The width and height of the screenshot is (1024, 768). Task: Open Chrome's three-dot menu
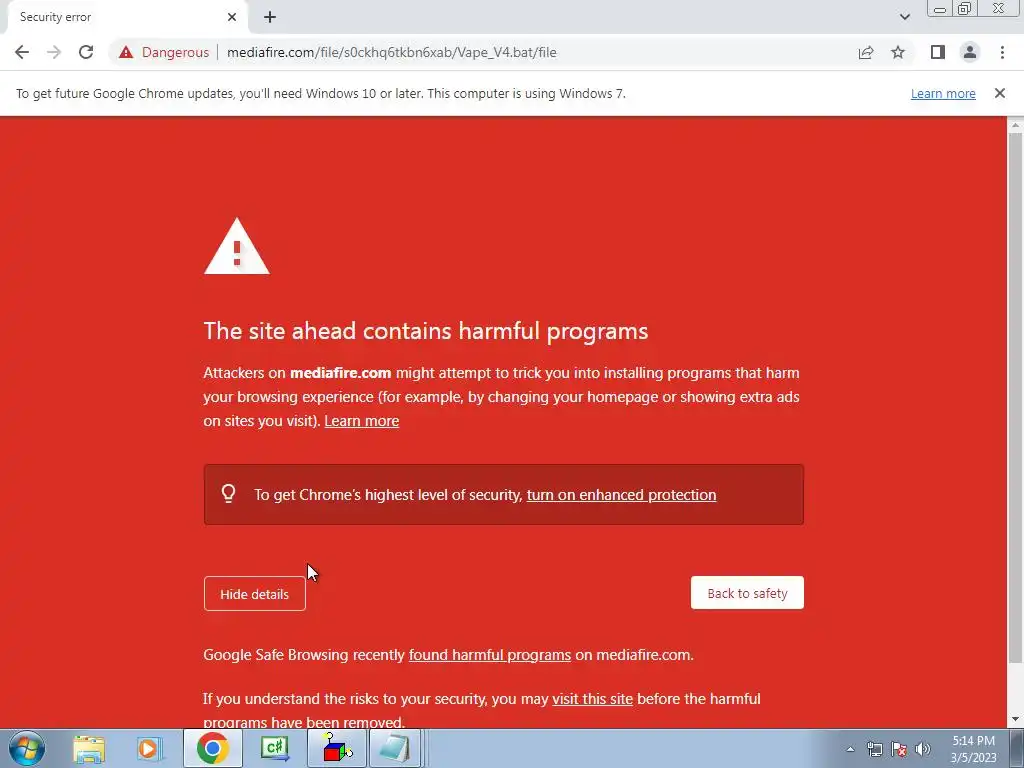click(x=1002, y=52)
